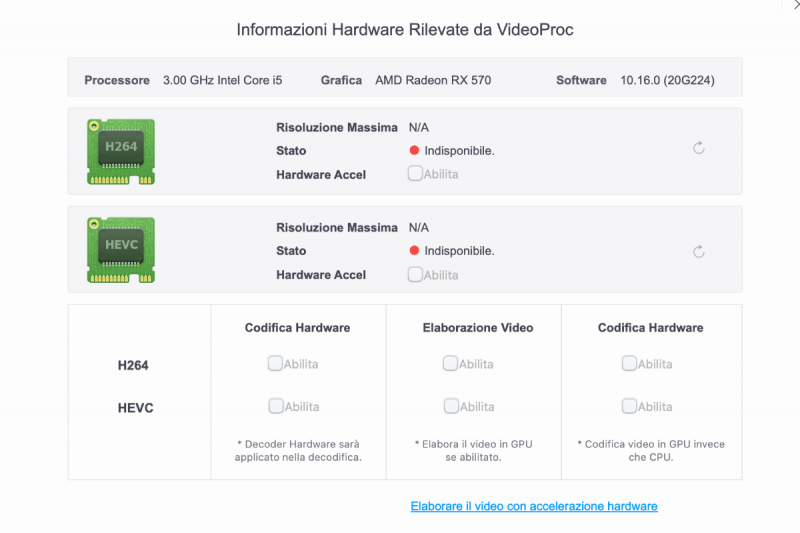Open 'Elaborare il video con accelerazione hardware' link

[x=534, y=506]
